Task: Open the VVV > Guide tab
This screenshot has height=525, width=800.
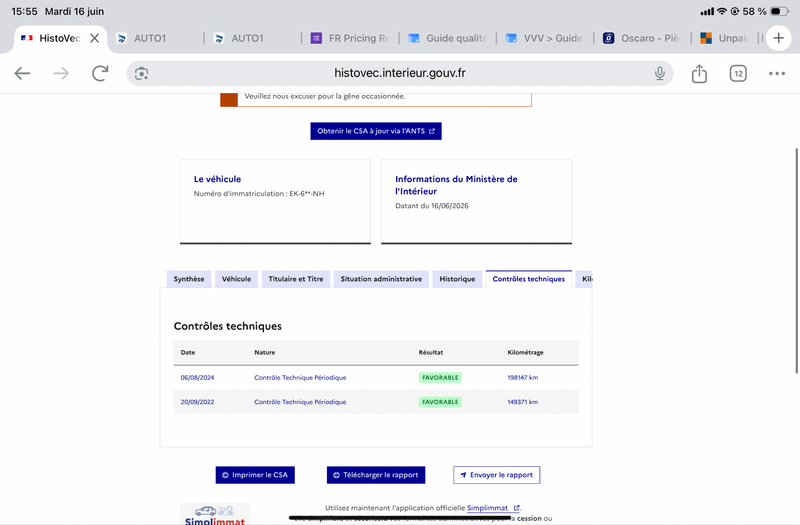Action: tap(545, 38)
